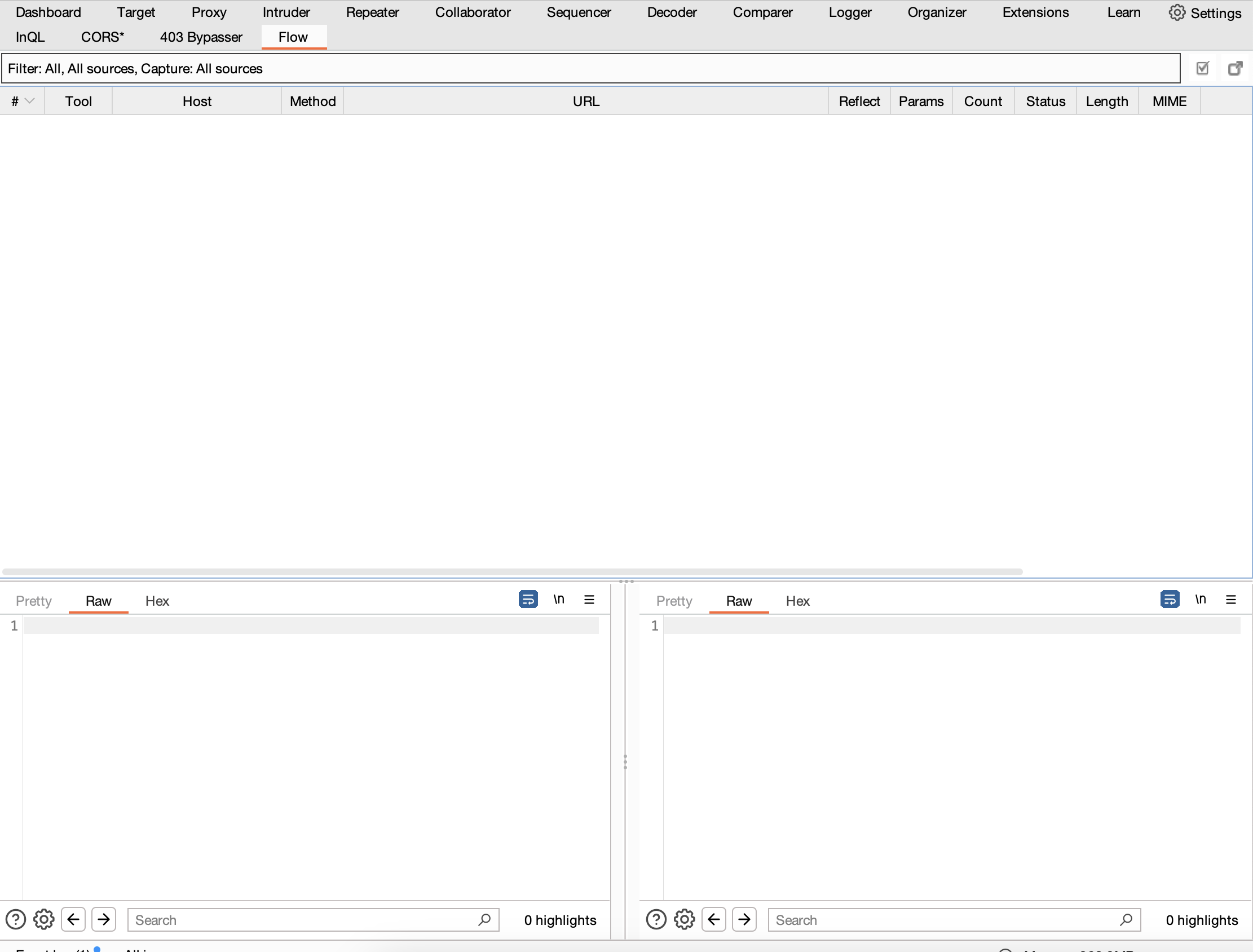Show non-printable characters in response pane
This screenshot has height=952, width=1253.
tap(1200, 599)
